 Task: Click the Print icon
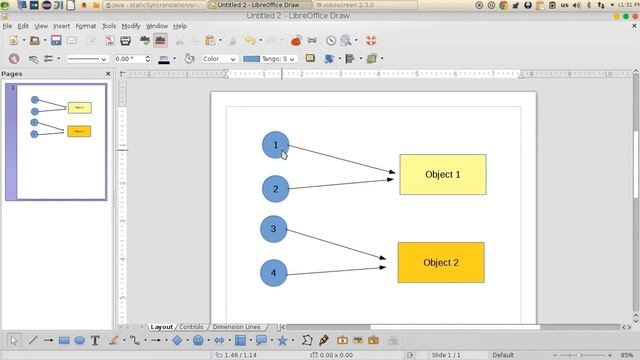(126, 40)
